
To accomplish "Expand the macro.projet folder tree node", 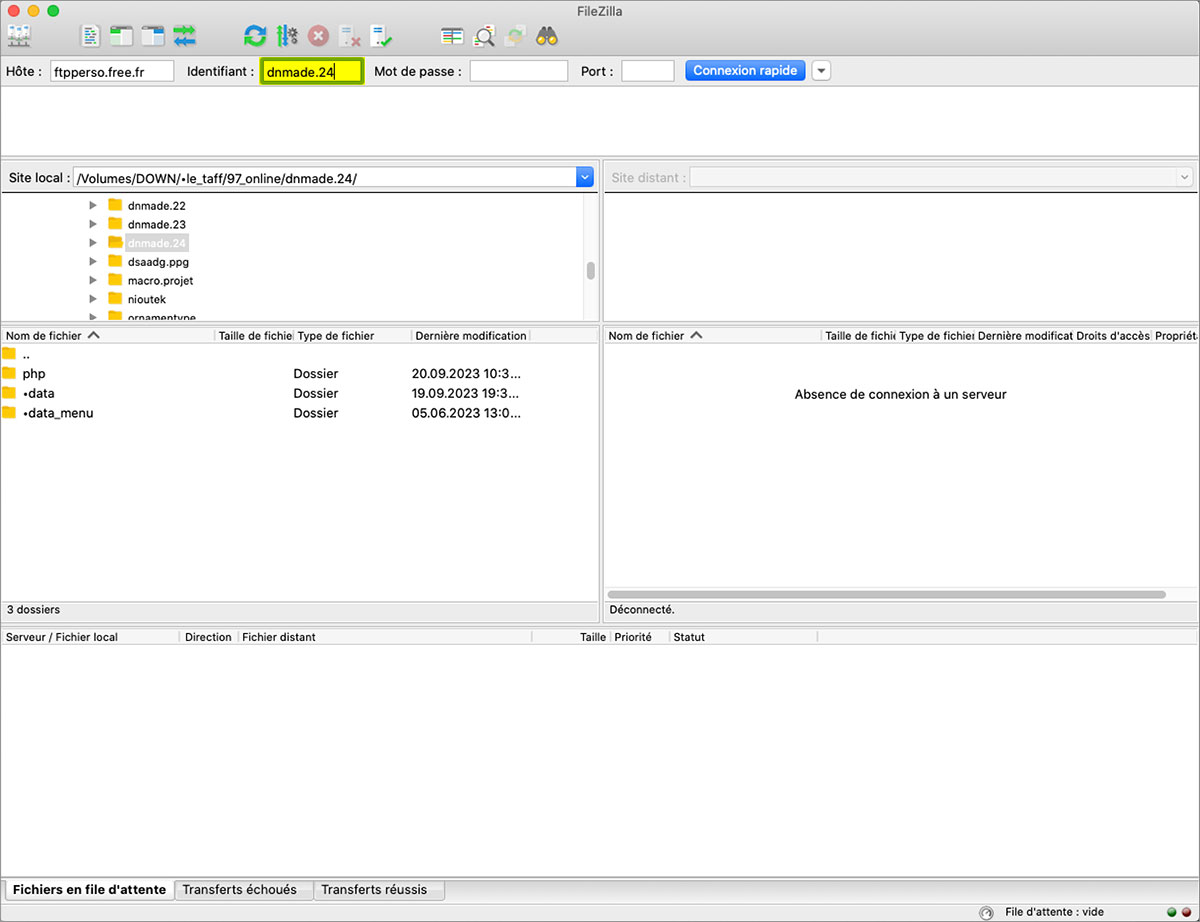I will coord(93,280).
